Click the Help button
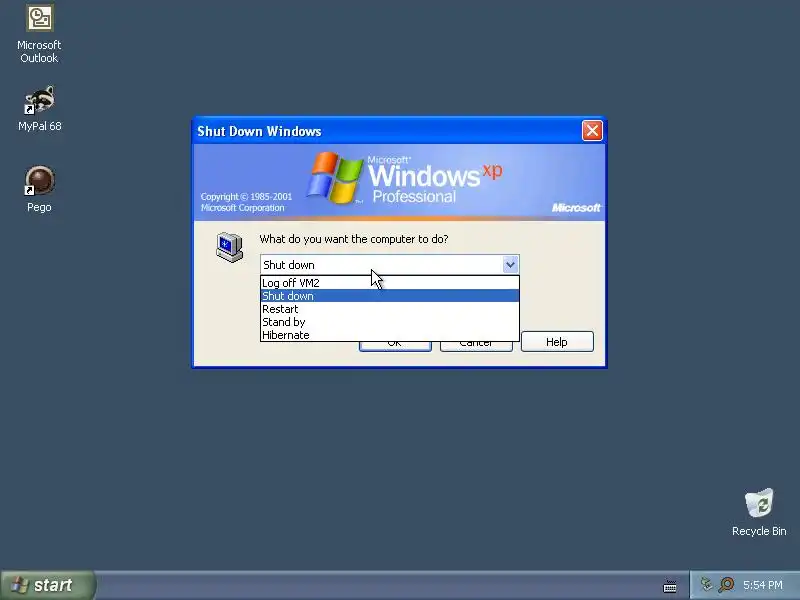This screenshot has height=600, width=800. pyautogui.click(x=557, y=341)
